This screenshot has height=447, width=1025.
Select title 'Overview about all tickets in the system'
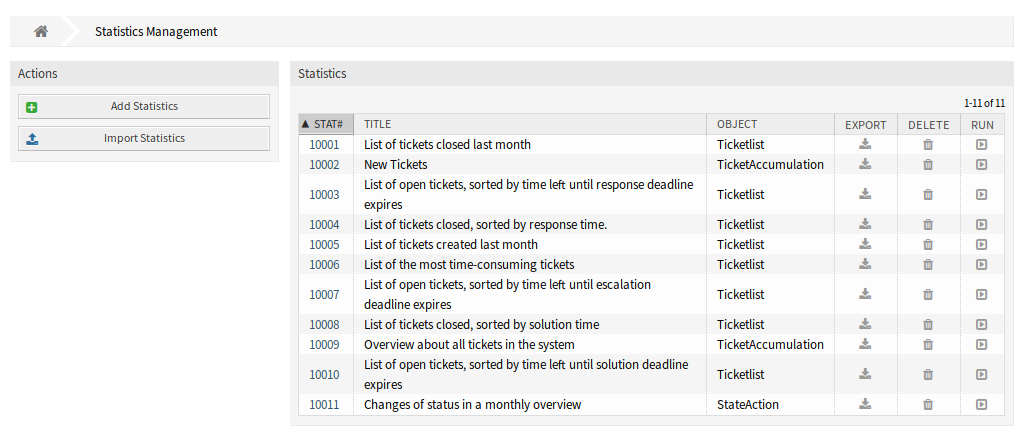[x=469, y=344]
